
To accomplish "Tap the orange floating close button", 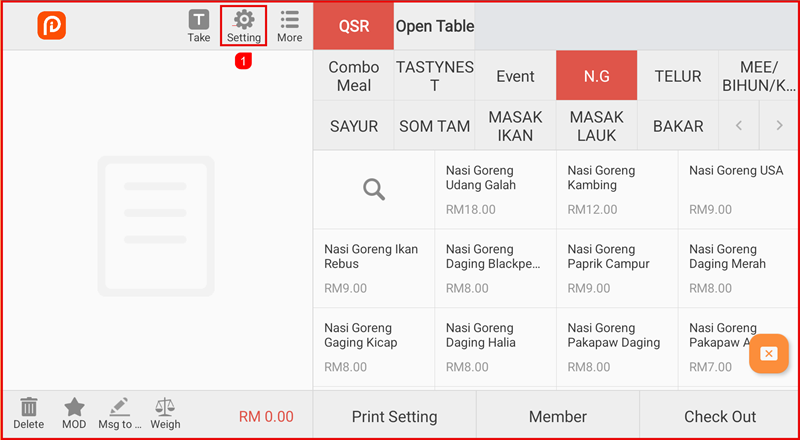I will [768, 354].
